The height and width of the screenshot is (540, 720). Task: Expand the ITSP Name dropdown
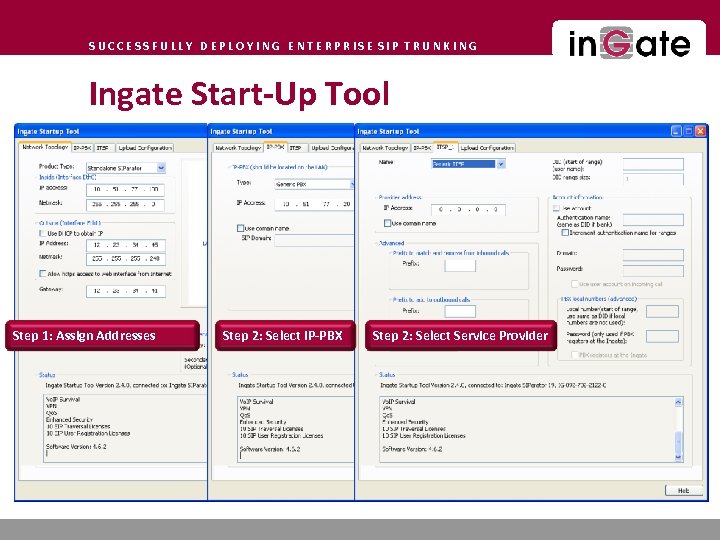(501, 164)
